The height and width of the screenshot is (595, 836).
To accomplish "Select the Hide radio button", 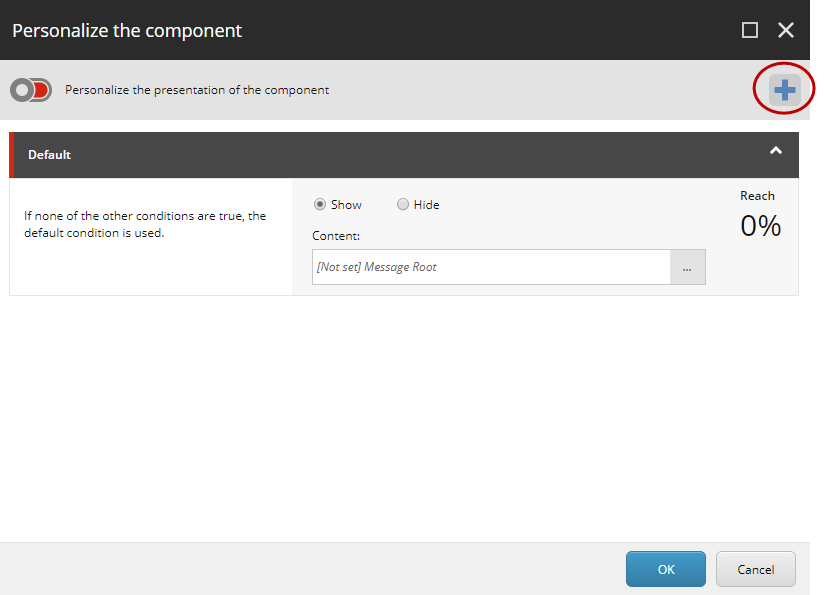I will [x=403, y=204].
